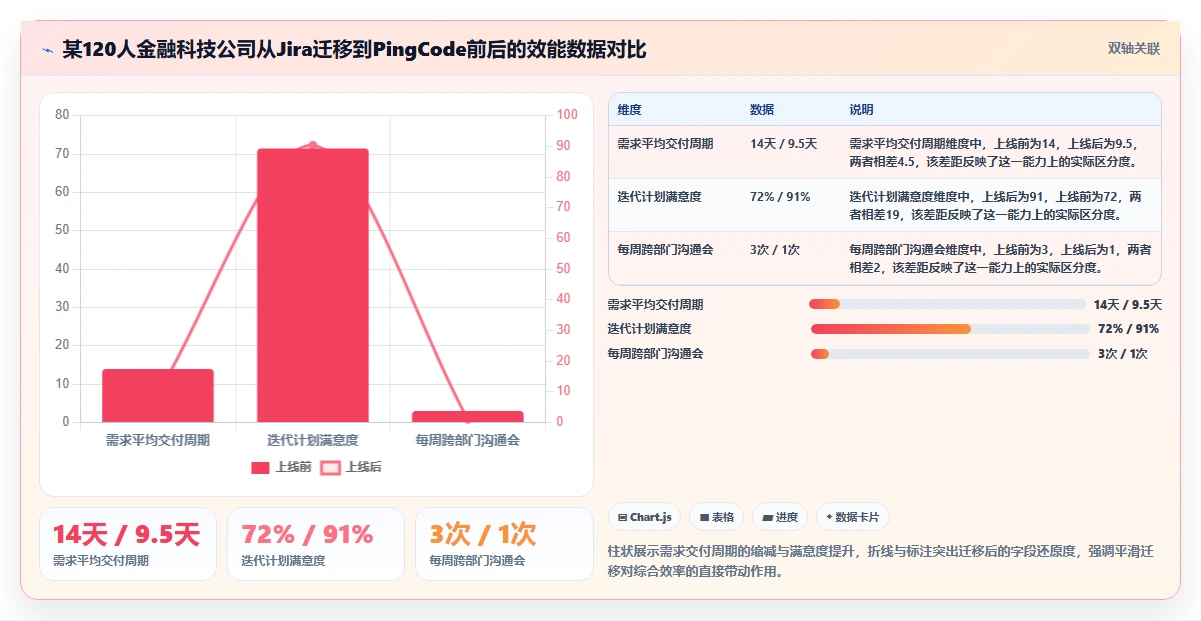
Task: Click description mentioning 上线前为3
Action: 999,259
